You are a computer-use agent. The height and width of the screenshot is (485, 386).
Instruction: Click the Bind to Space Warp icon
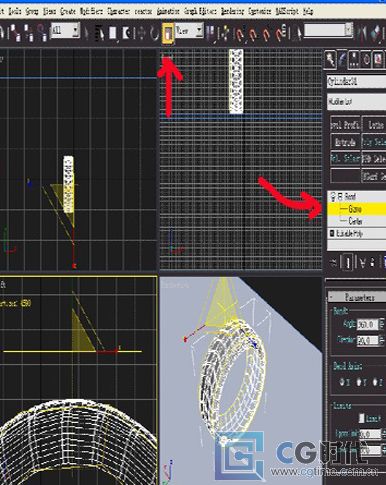pos(42,33)
